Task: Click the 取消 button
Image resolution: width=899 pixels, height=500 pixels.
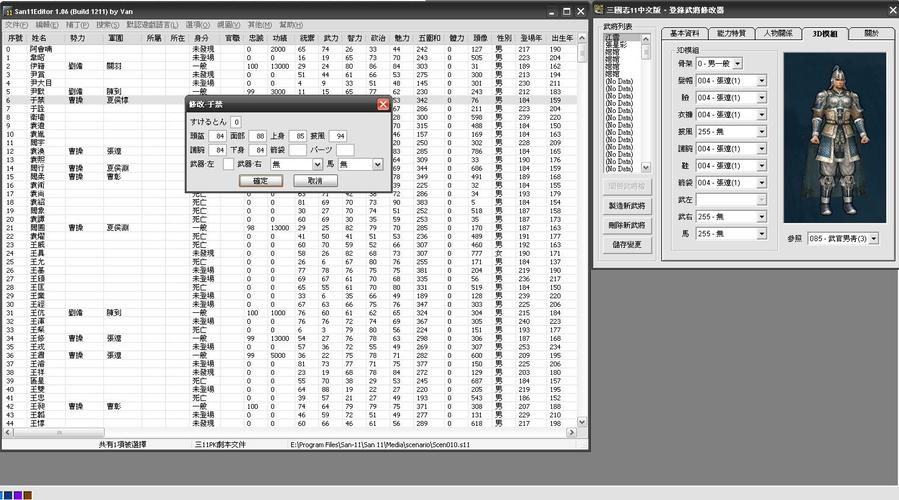Action: (315, 180)
